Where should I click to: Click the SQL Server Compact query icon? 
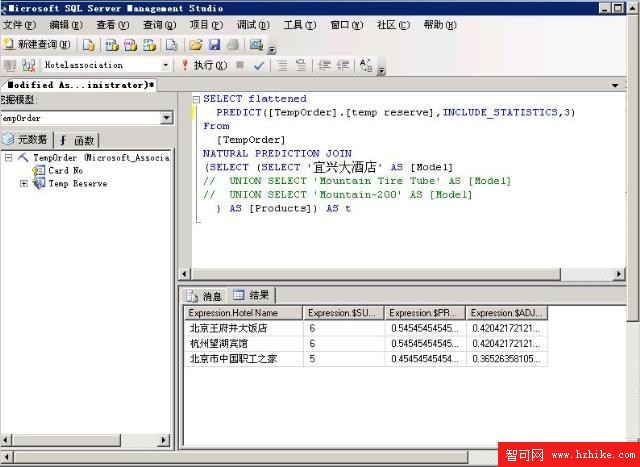click(x=171, y=45)
